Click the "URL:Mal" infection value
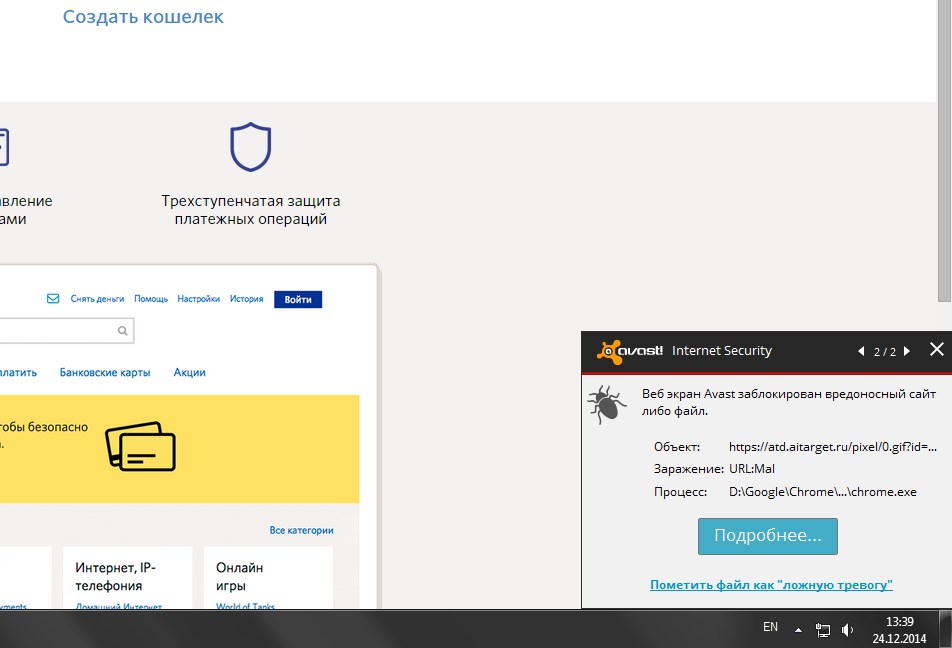Screen dimensions: 952x648 752,469
